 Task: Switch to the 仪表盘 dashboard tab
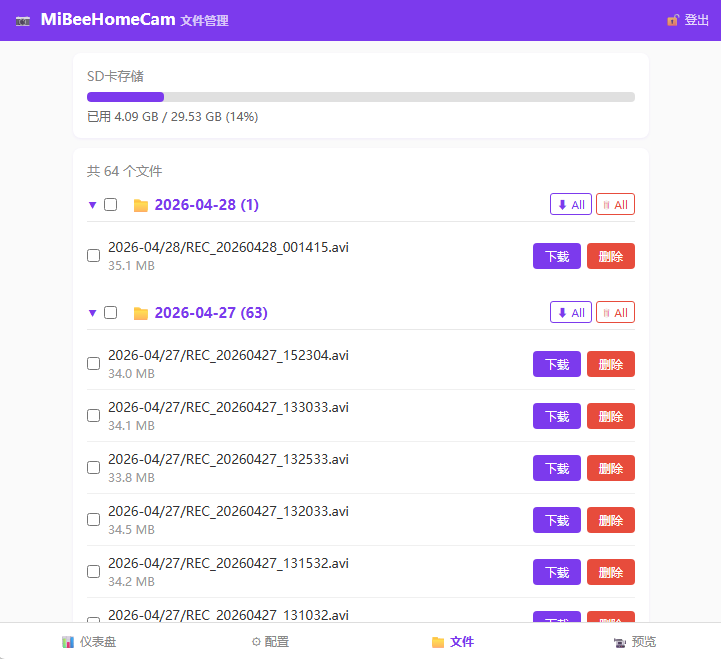[x=89, y=642]
